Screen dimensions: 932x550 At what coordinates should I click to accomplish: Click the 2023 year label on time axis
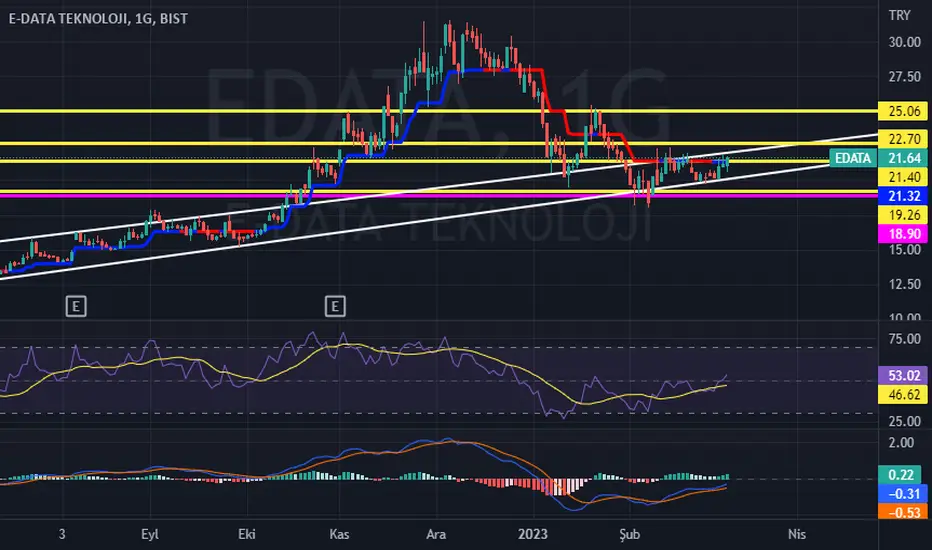pos(533,534)
